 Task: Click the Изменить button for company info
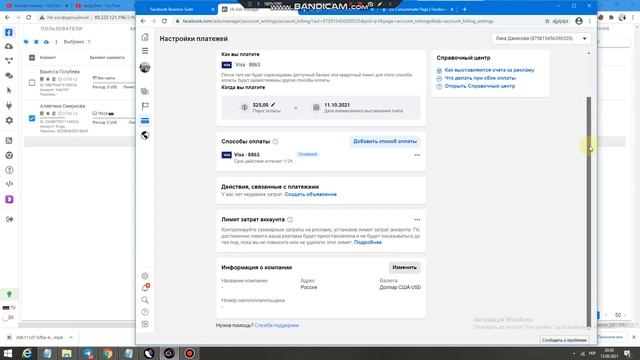pyautogui.click(x=404, y=267)
